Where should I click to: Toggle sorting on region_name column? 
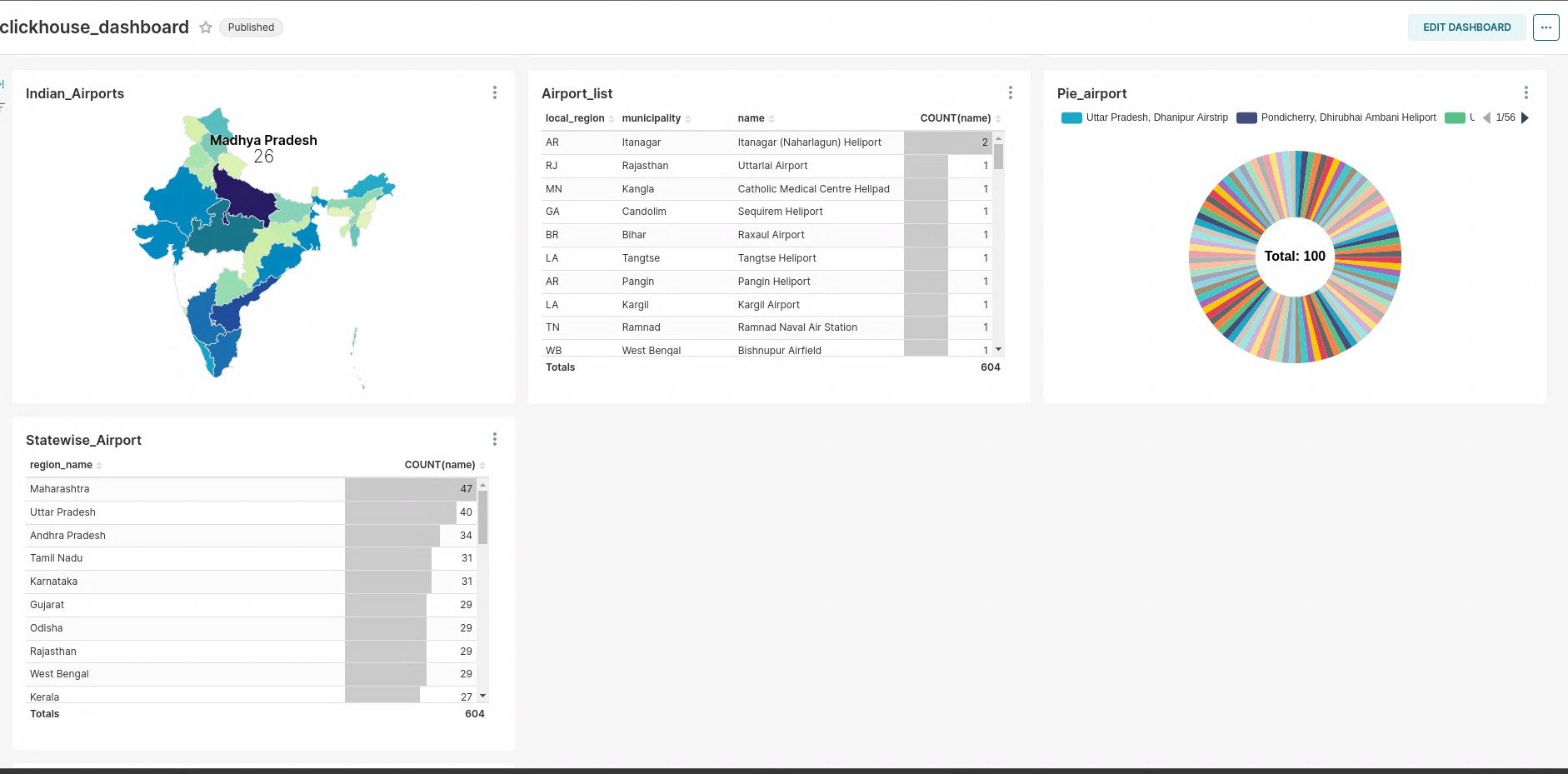[99, 465]
